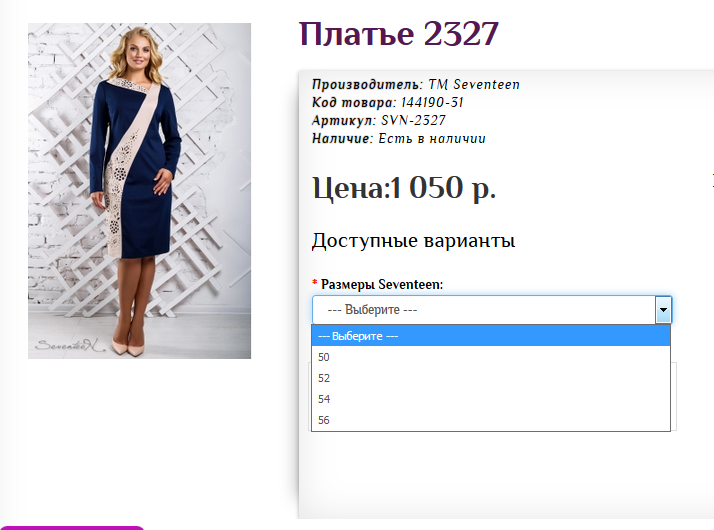Click the dropdown arrow of the size selector
This screenshot has height=530, width=714.
click(x=663, y=310)
